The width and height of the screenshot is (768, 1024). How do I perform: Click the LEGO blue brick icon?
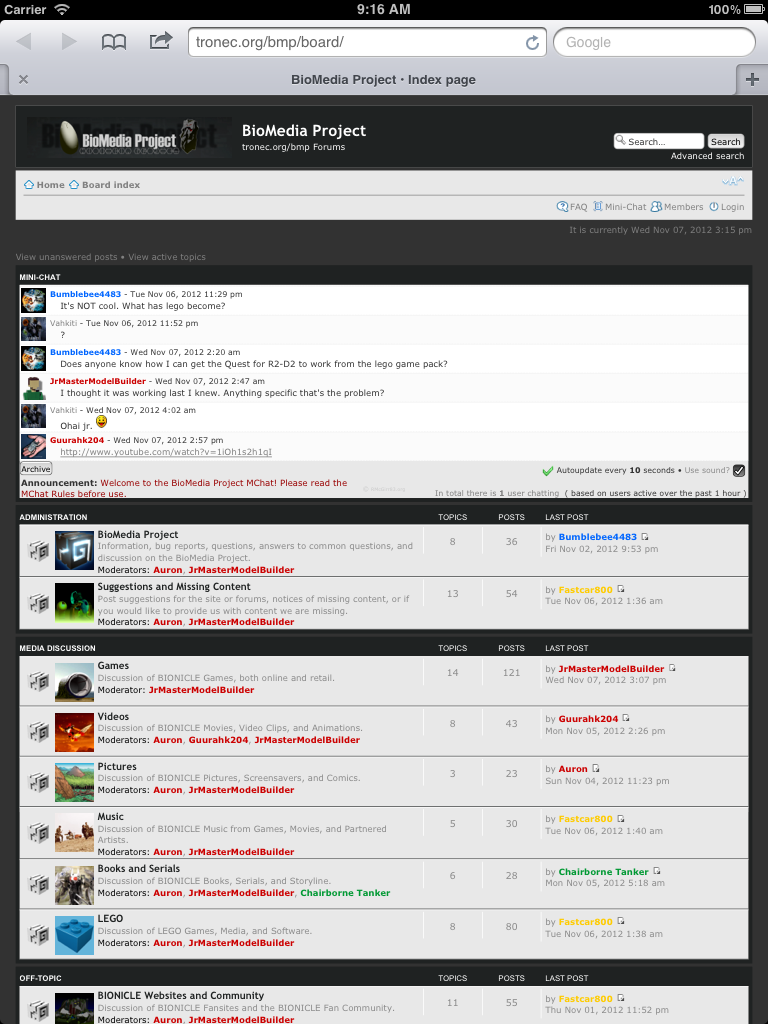coord(74,935)
